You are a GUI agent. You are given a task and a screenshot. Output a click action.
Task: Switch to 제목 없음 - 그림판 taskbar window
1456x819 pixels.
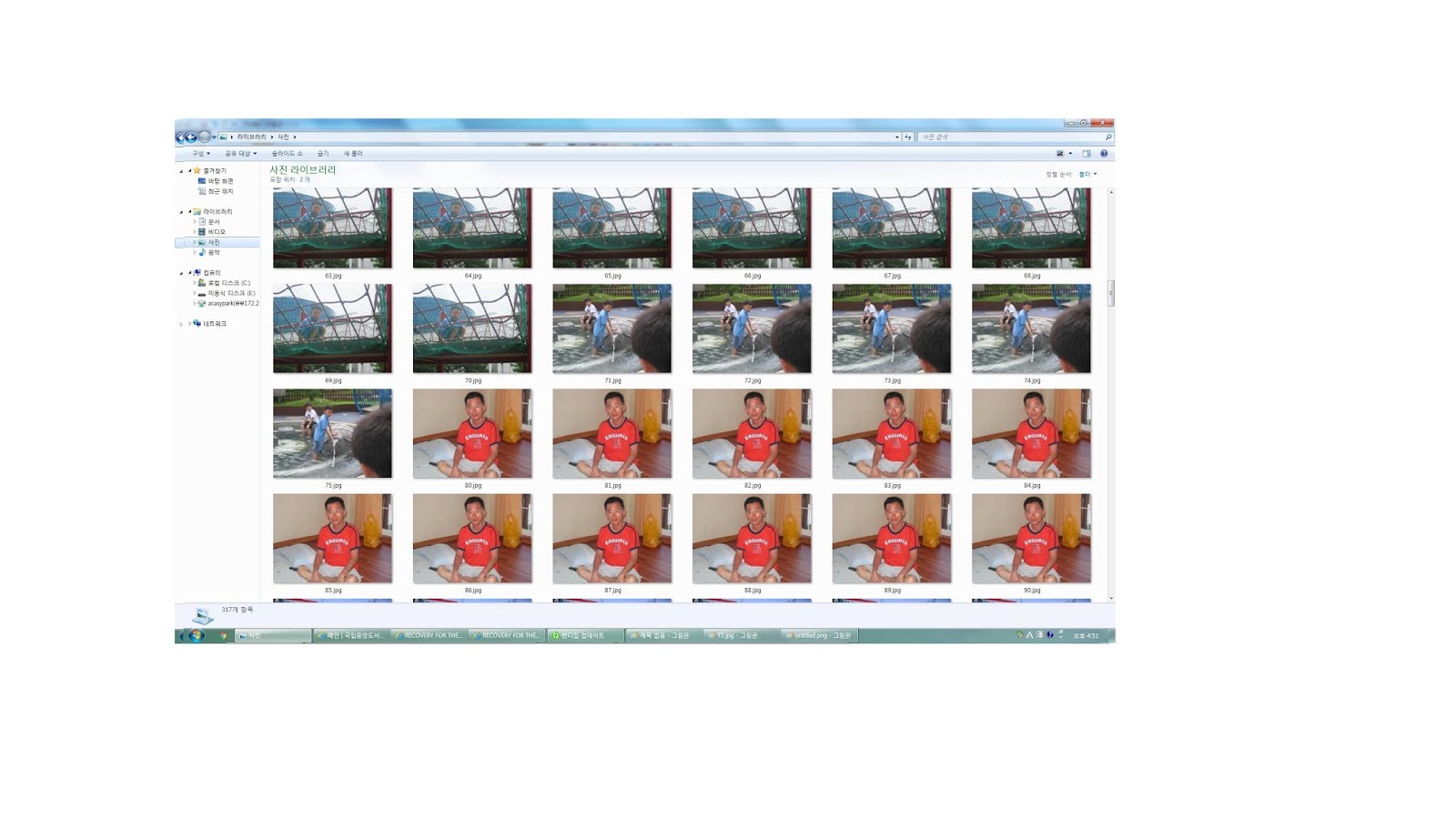click(663, 635)
